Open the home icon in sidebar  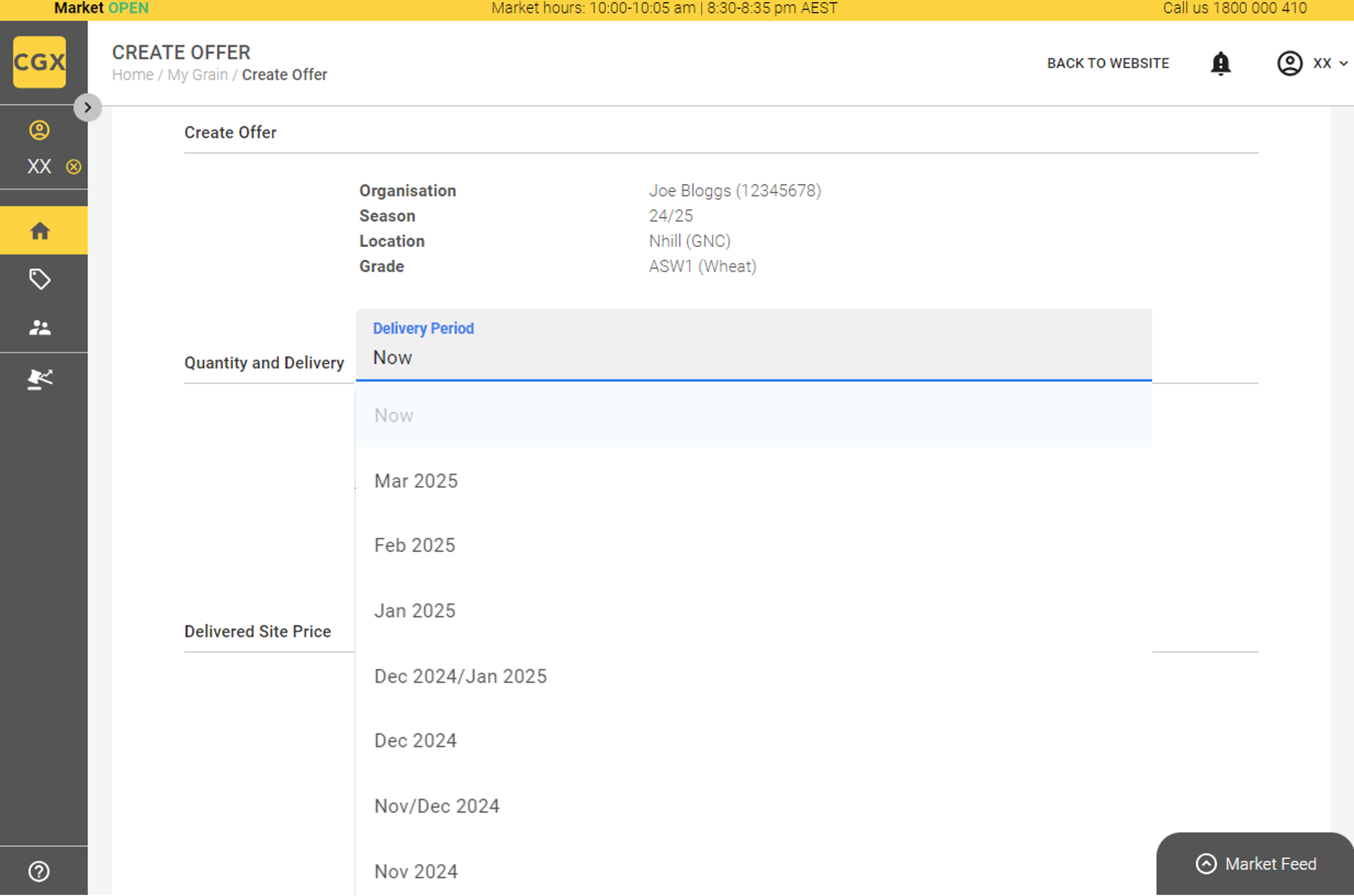point(39,231)
